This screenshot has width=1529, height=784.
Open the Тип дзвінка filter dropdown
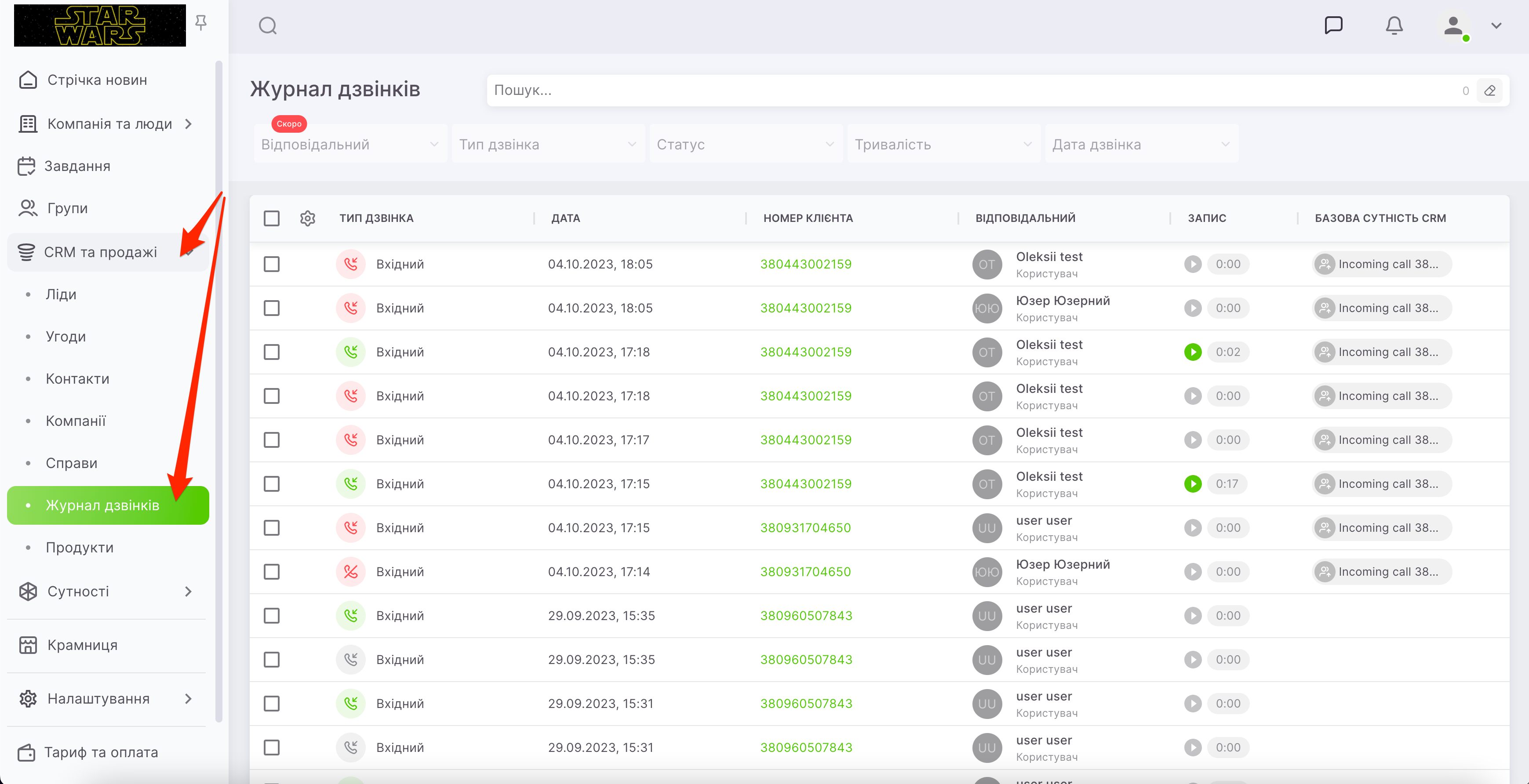click(547, 145)
